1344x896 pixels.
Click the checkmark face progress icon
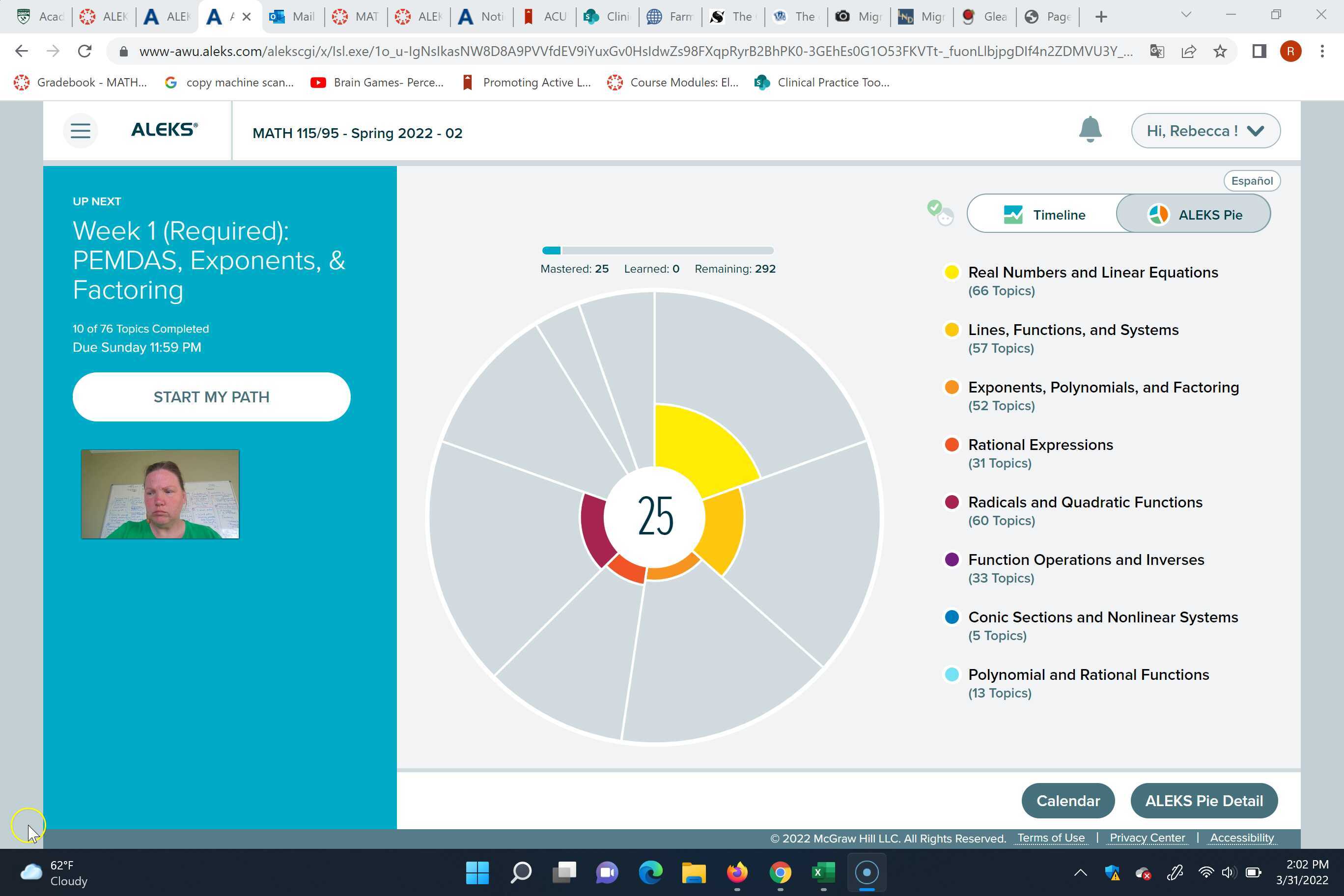click(x=940, y=213)
